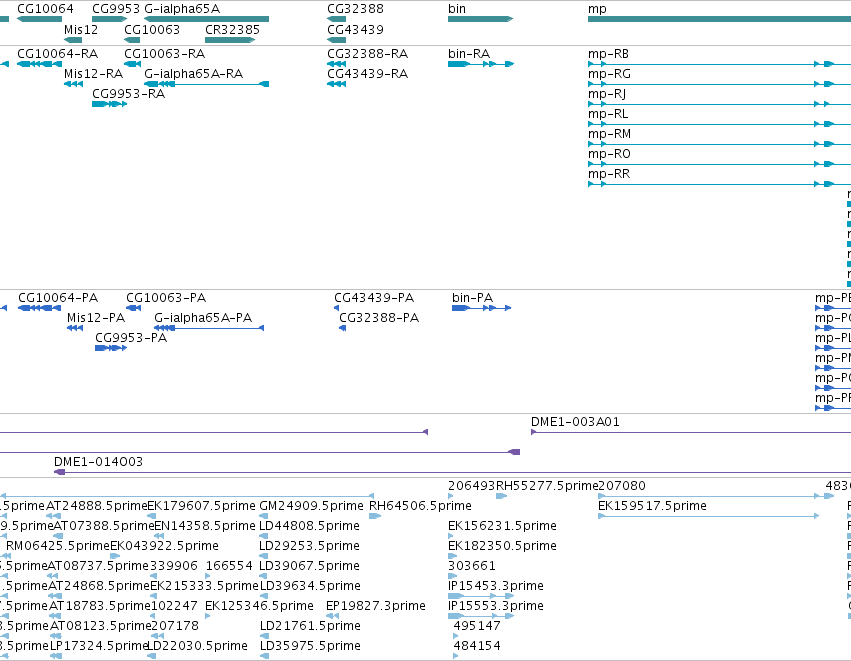The height and width of the screenshot is (661, 851).
Task: Click the EK125346.5prime EST label
Action: pos(259,606)
